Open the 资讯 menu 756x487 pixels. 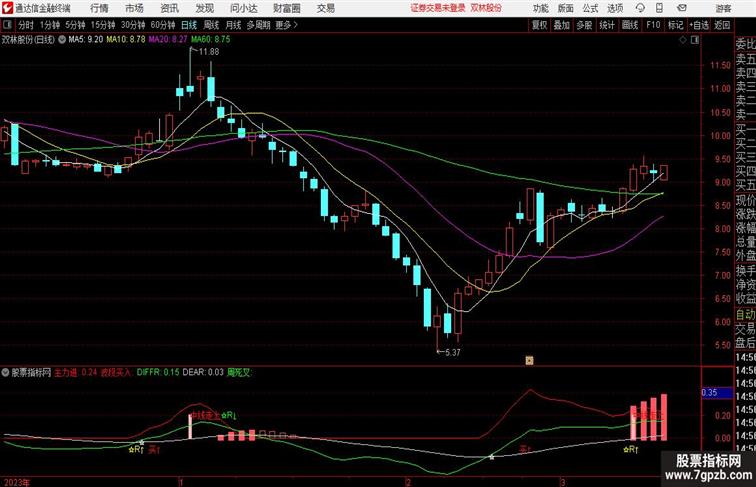[x=169, y=8]
